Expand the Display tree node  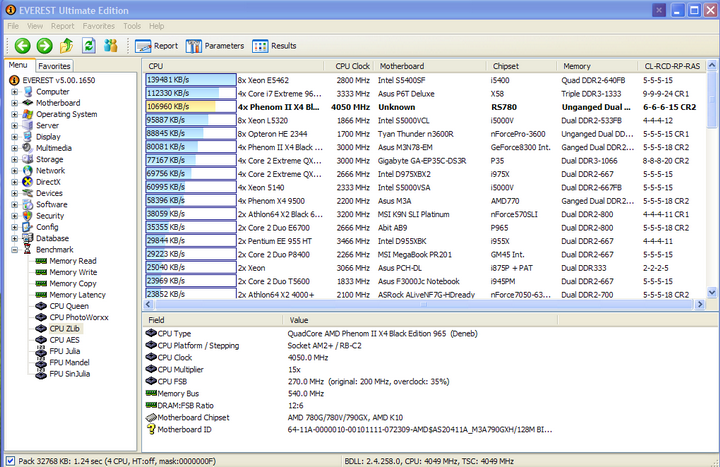[15, 136]
